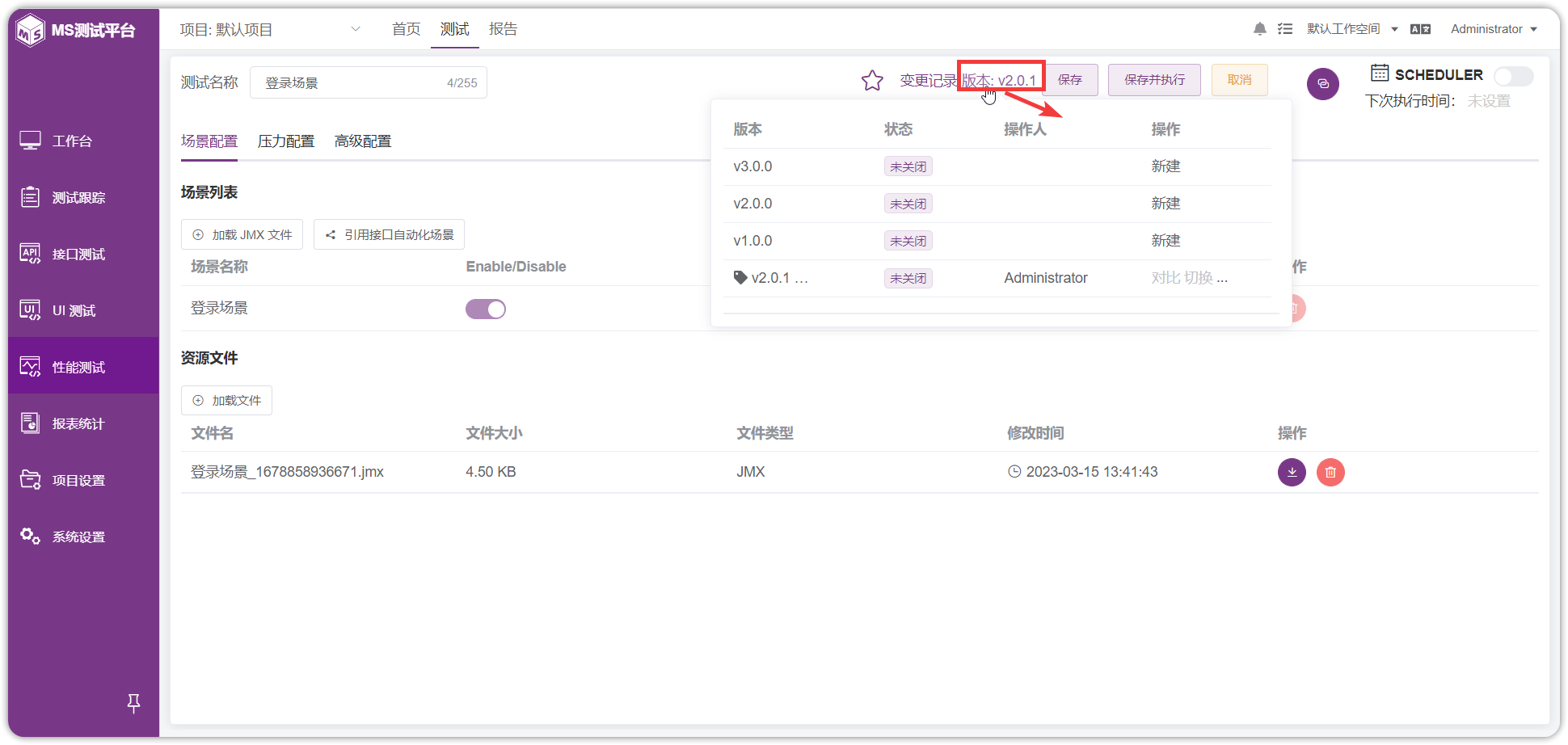Click the 加载文件 button
The width and height of the screenshot is (1568, 745).
click(227, 401)
